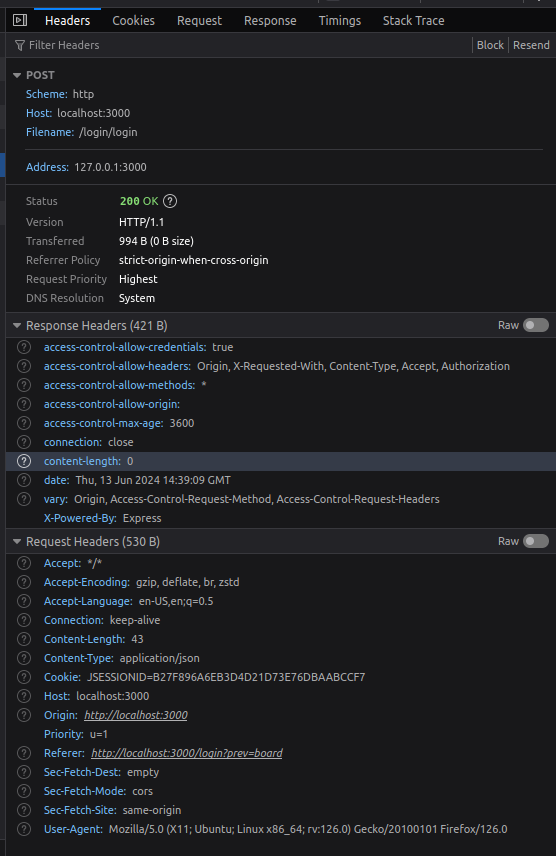Screen dimensions: 556x856
Task: Open the Origin http://localhost:3000 link
Action: point(136,715)
